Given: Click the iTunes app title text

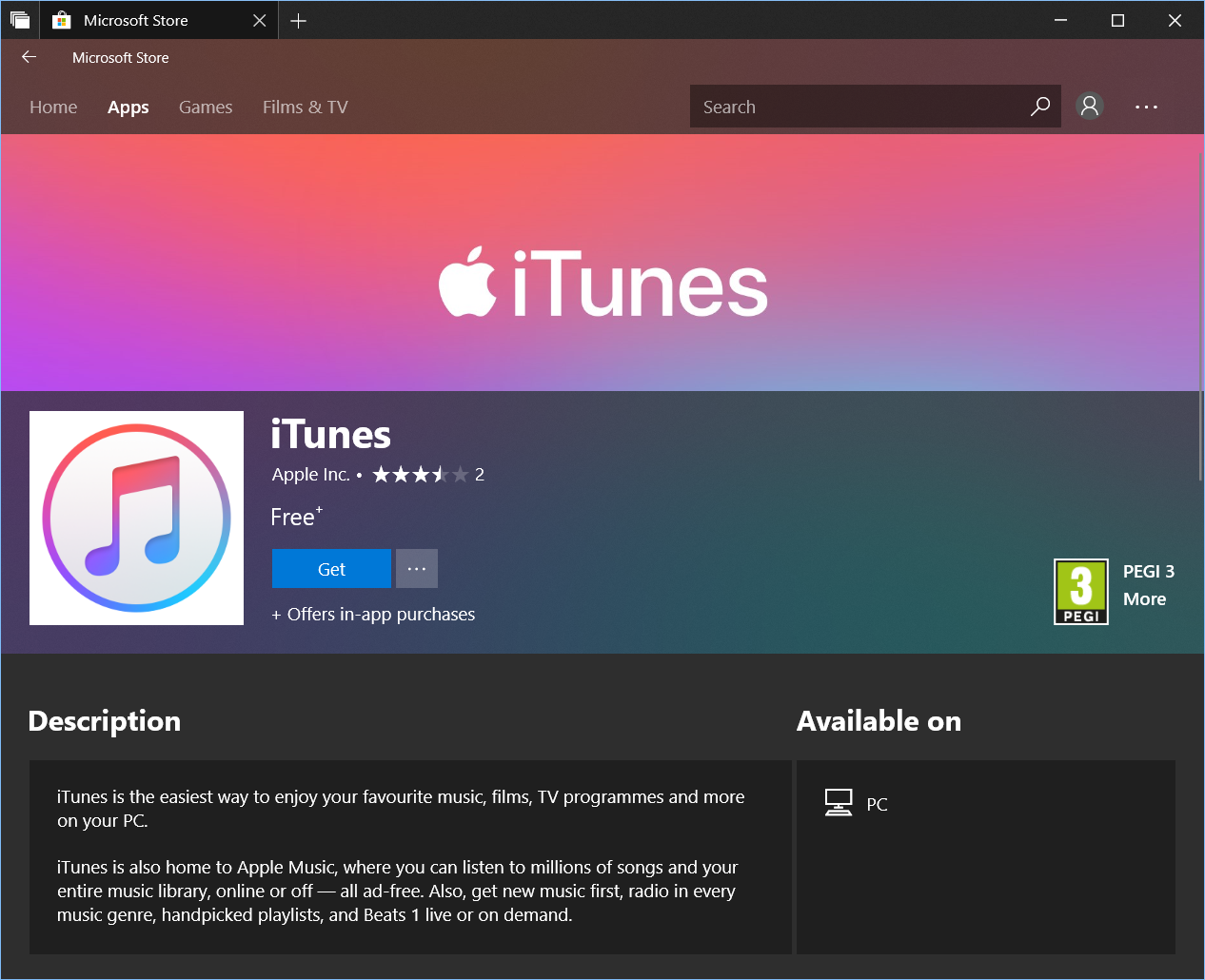Looking at the screenshot, I should pos(330,435).
